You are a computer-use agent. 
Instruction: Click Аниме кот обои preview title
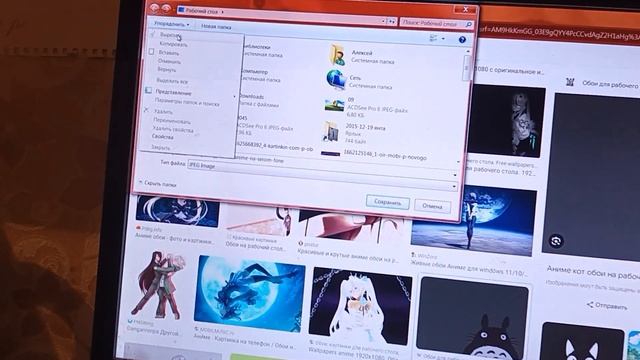point(593,273)
